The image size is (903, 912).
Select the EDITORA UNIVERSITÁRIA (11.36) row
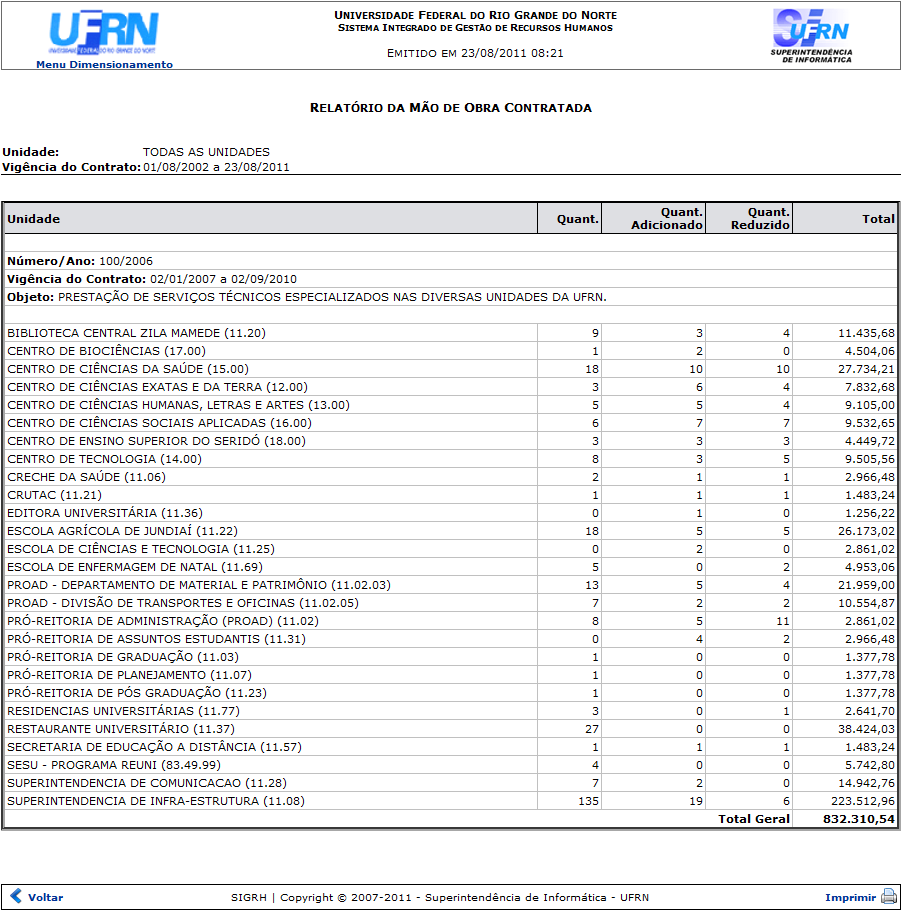451,514
